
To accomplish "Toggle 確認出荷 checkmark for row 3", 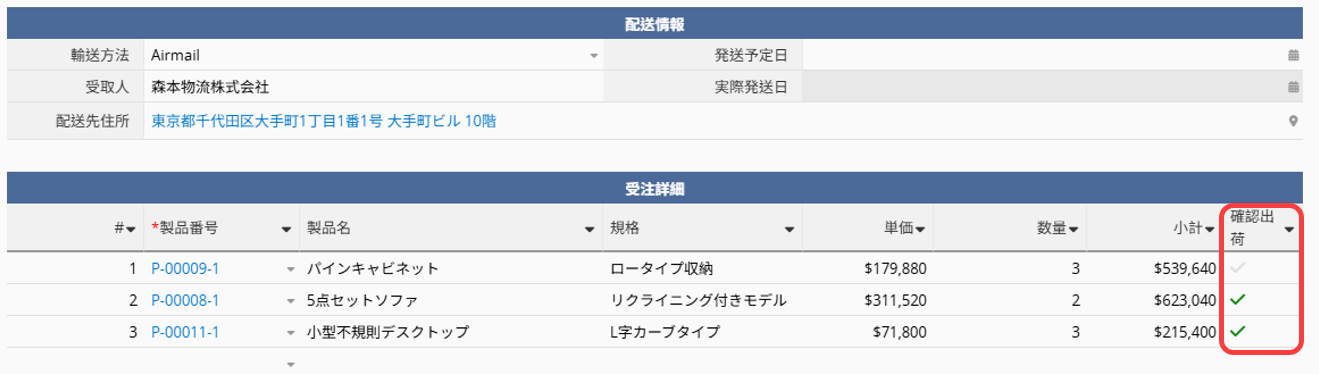I will pyautogui.click(x=1237, y=331).
